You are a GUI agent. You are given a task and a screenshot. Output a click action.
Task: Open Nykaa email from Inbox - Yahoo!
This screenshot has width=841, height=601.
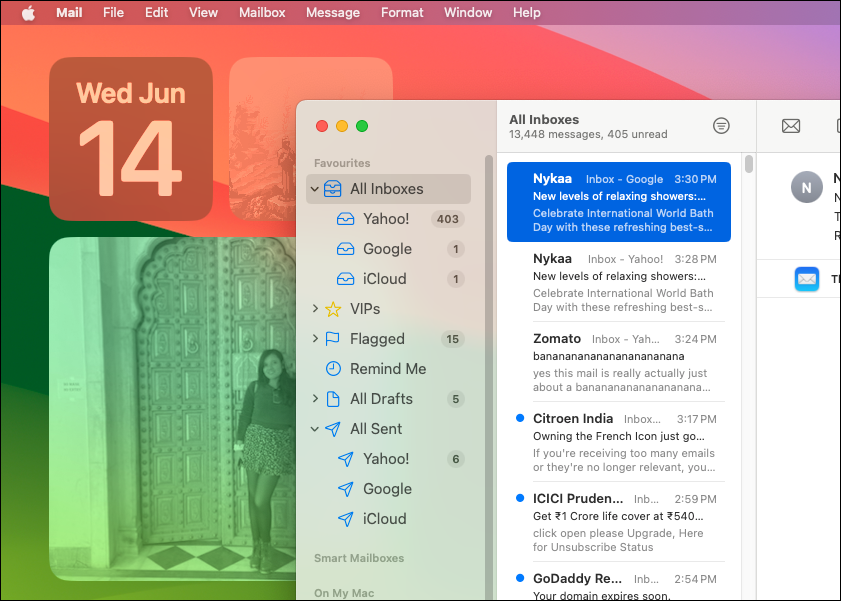[x=618, y=283]
